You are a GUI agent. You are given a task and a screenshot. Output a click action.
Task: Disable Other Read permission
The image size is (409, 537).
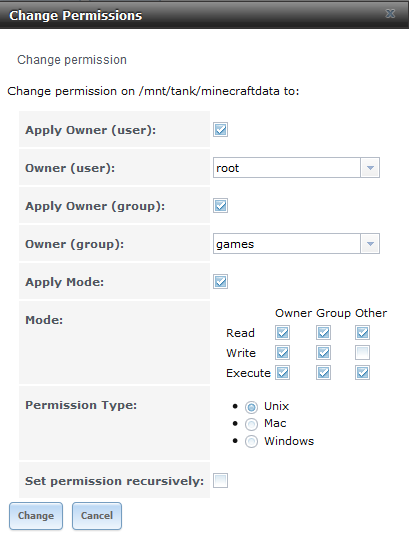pos(362,333)
